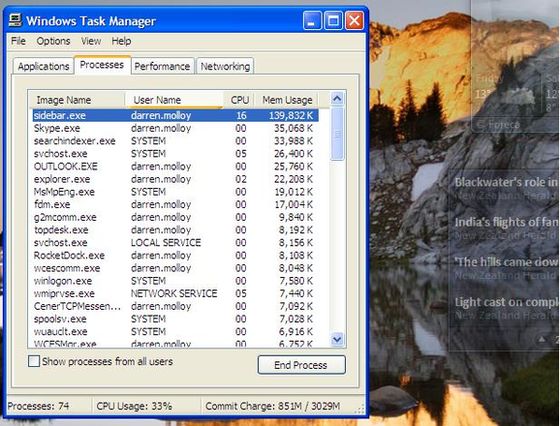Select the fdm.exe process
This screenshot has width=560, height=426.
click(175, 204)
